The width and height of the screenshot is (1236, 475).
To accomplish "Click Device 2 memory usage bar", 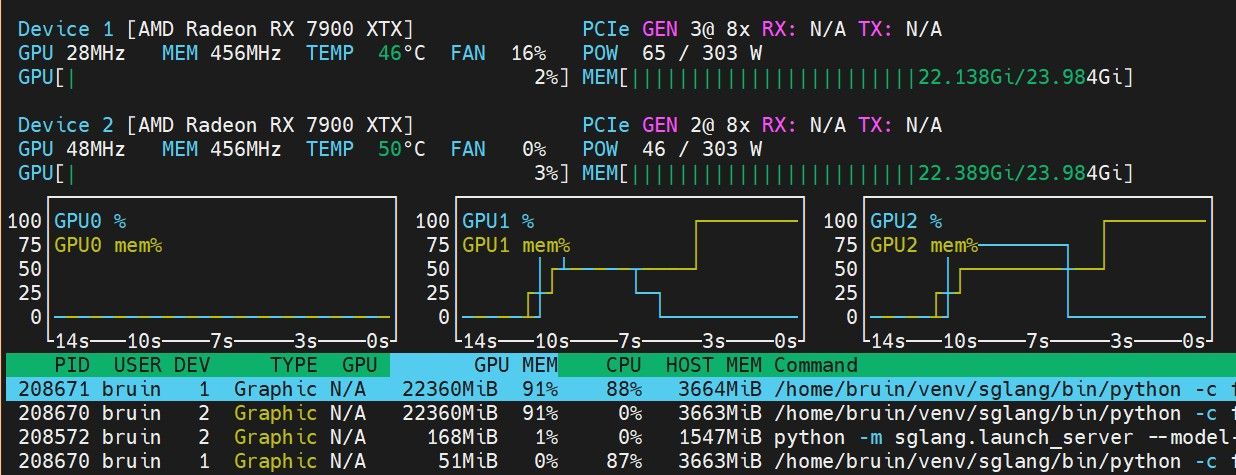I will tap(858, 173).
